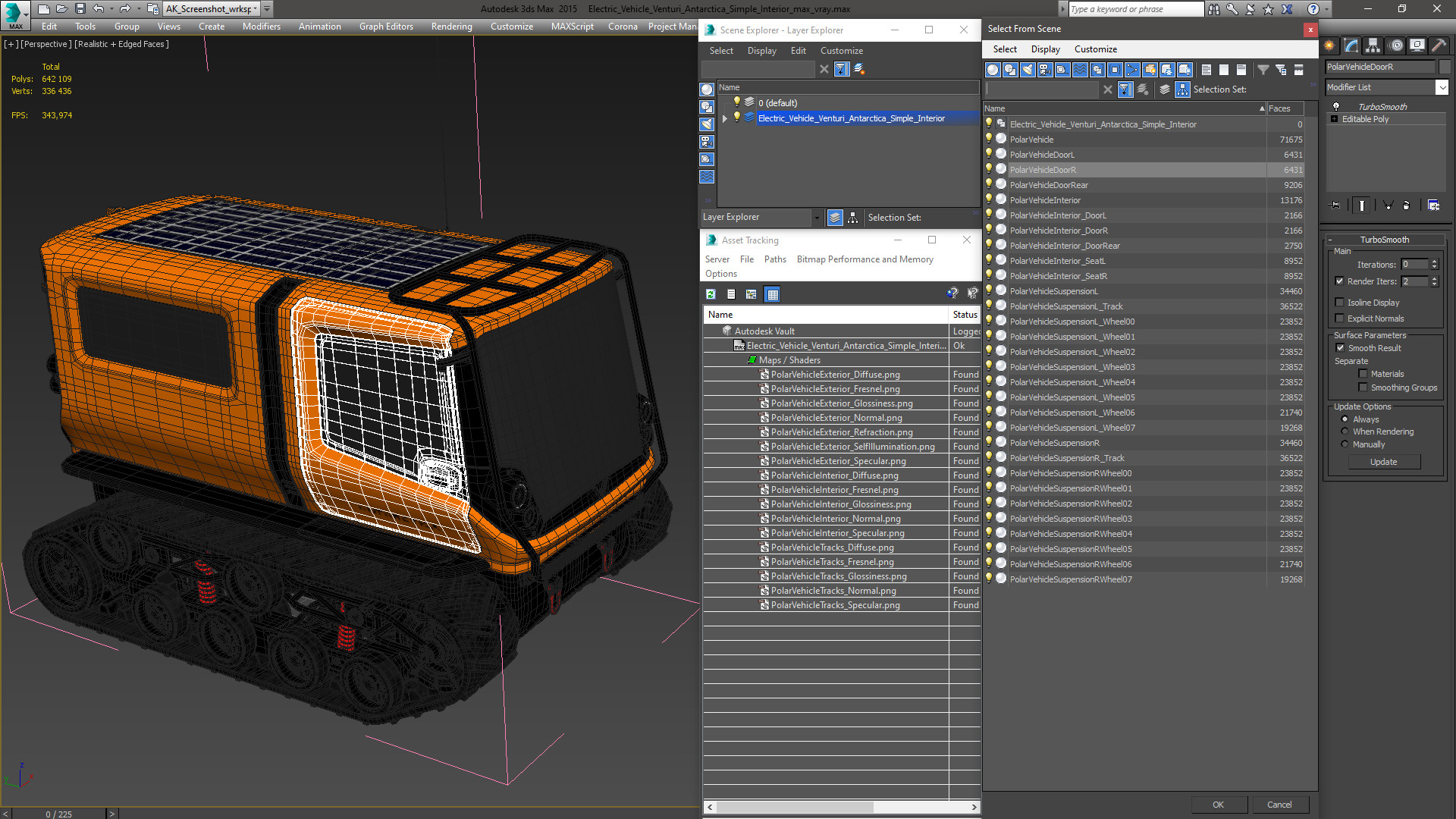Open the Modifier List dropdown
Screen dimensions: 1456x819
(1442, 87)
